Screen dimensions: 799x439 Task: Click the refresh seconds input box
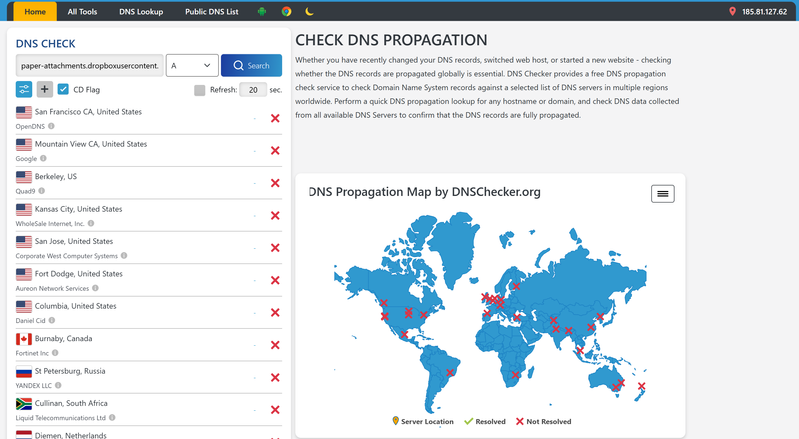coord(254,90)
